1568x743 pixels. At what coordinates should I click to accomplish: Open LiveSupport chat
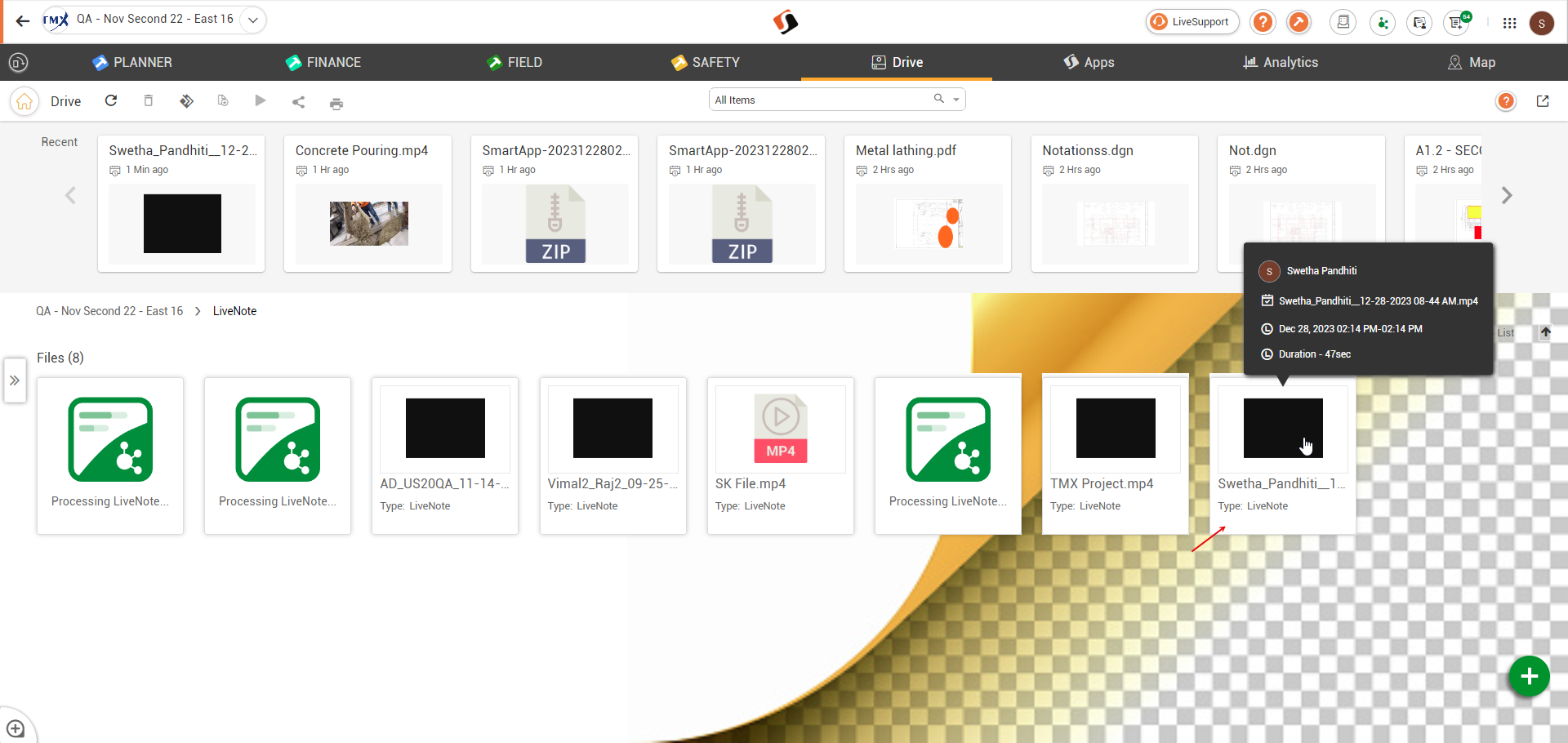(x=1192, y=22)
